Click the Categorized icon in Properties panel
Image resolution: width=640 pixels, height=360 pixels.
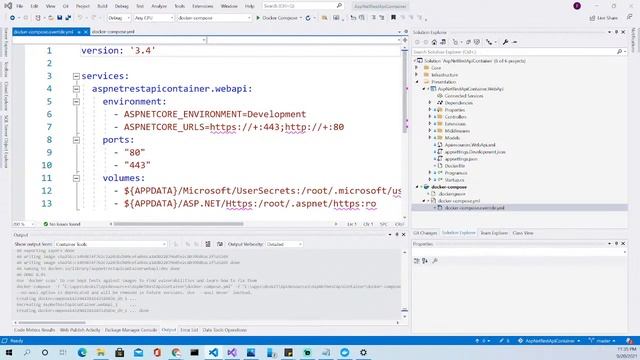417,261
